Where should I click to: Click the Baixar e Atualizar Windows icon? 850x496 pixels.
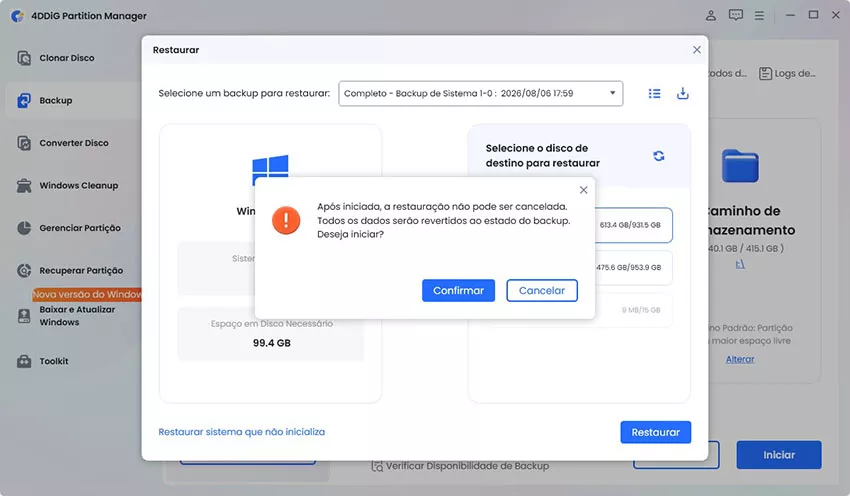[x=24, y=316]
